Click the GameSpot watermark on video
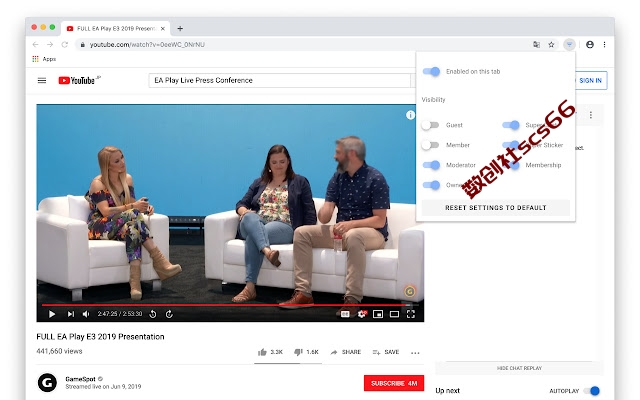Screen dimensions: 640x400 click(x=409, y=291)
